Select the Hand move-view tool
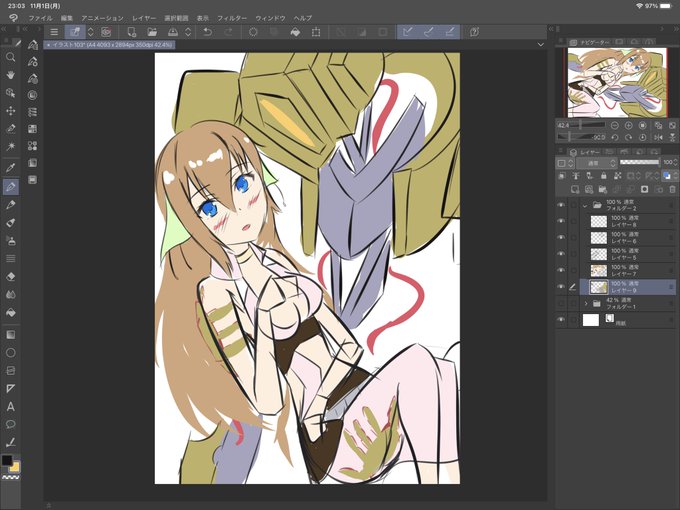 coord(11,75)
